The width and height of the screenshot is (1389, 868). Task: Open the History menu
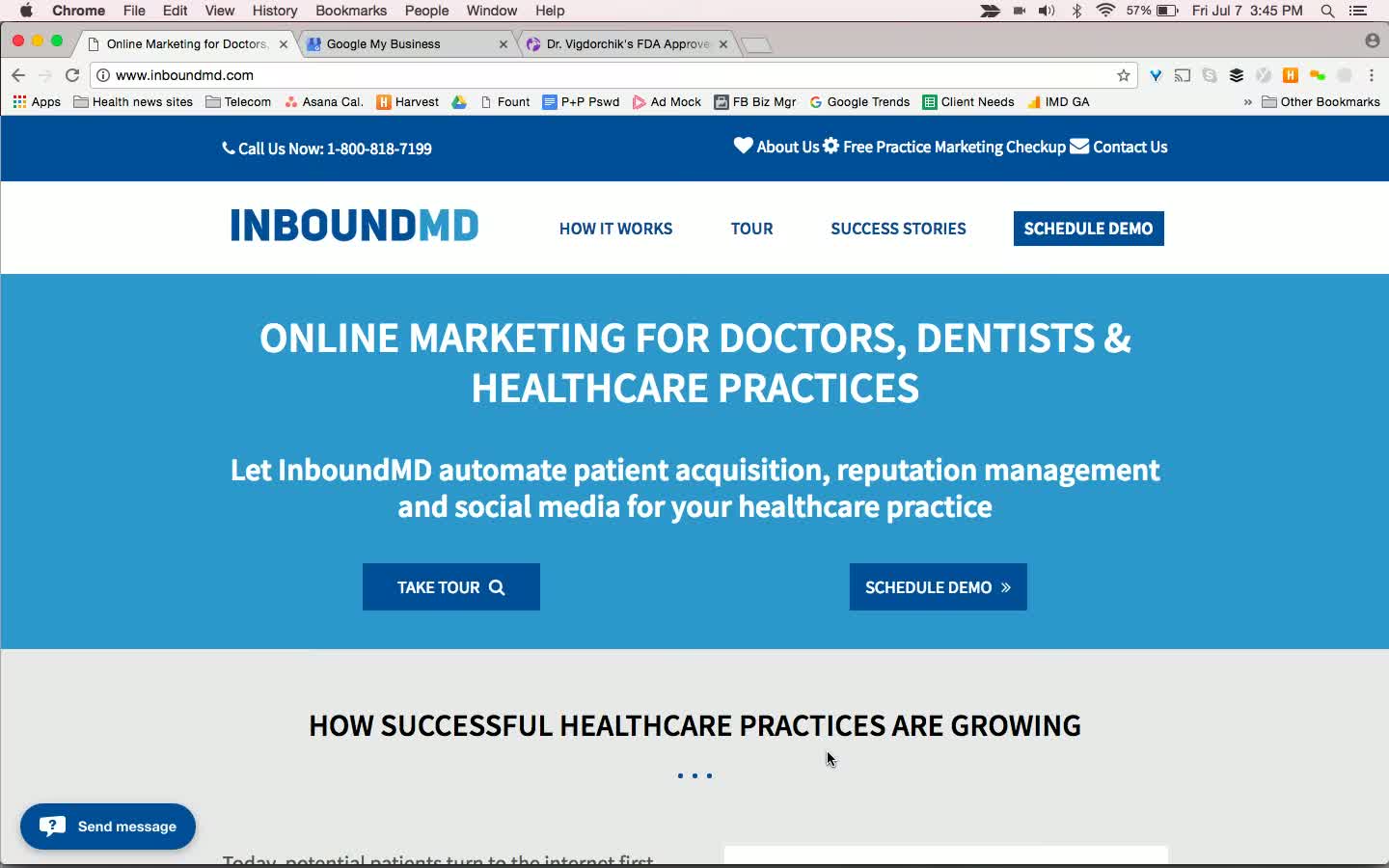[275, 11]
